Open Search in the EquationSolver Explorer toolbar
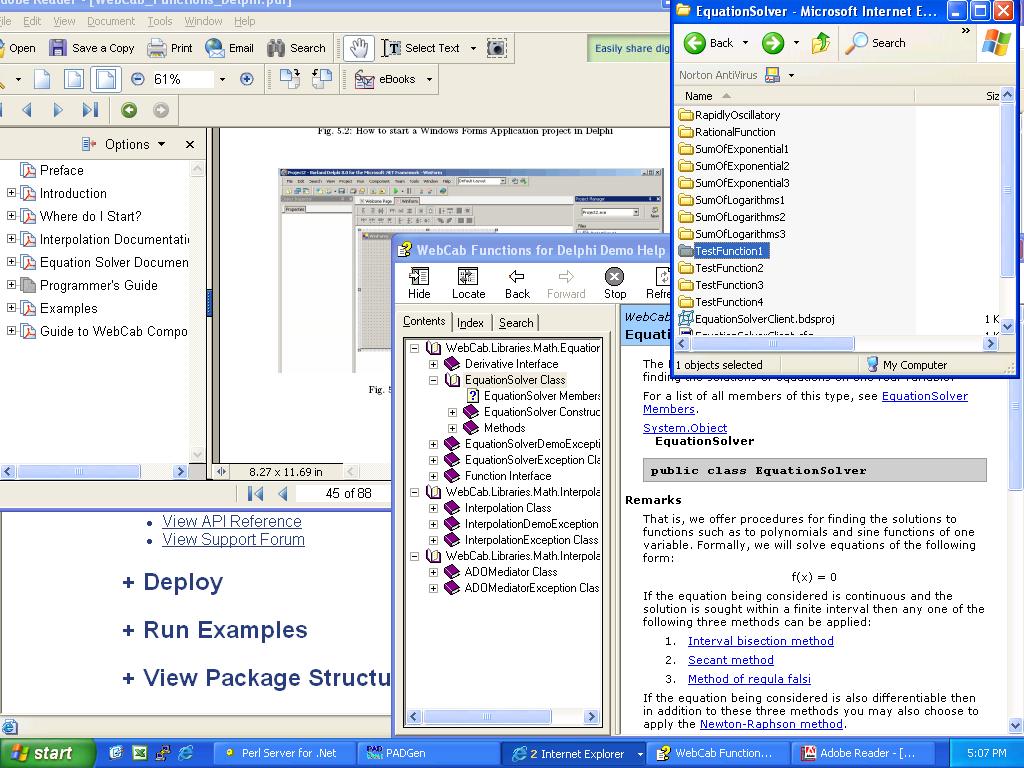Screen dimensions: 1024x768 [875, 43]
